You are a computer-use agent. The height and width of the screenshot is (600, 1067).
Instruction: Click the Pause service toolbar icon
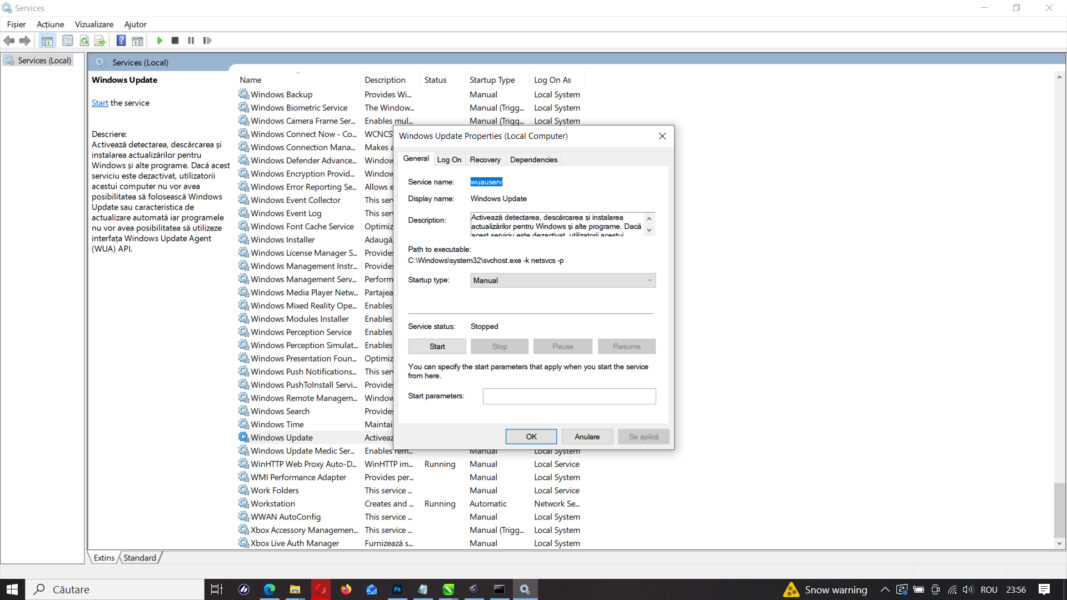[x=190, y=40]
